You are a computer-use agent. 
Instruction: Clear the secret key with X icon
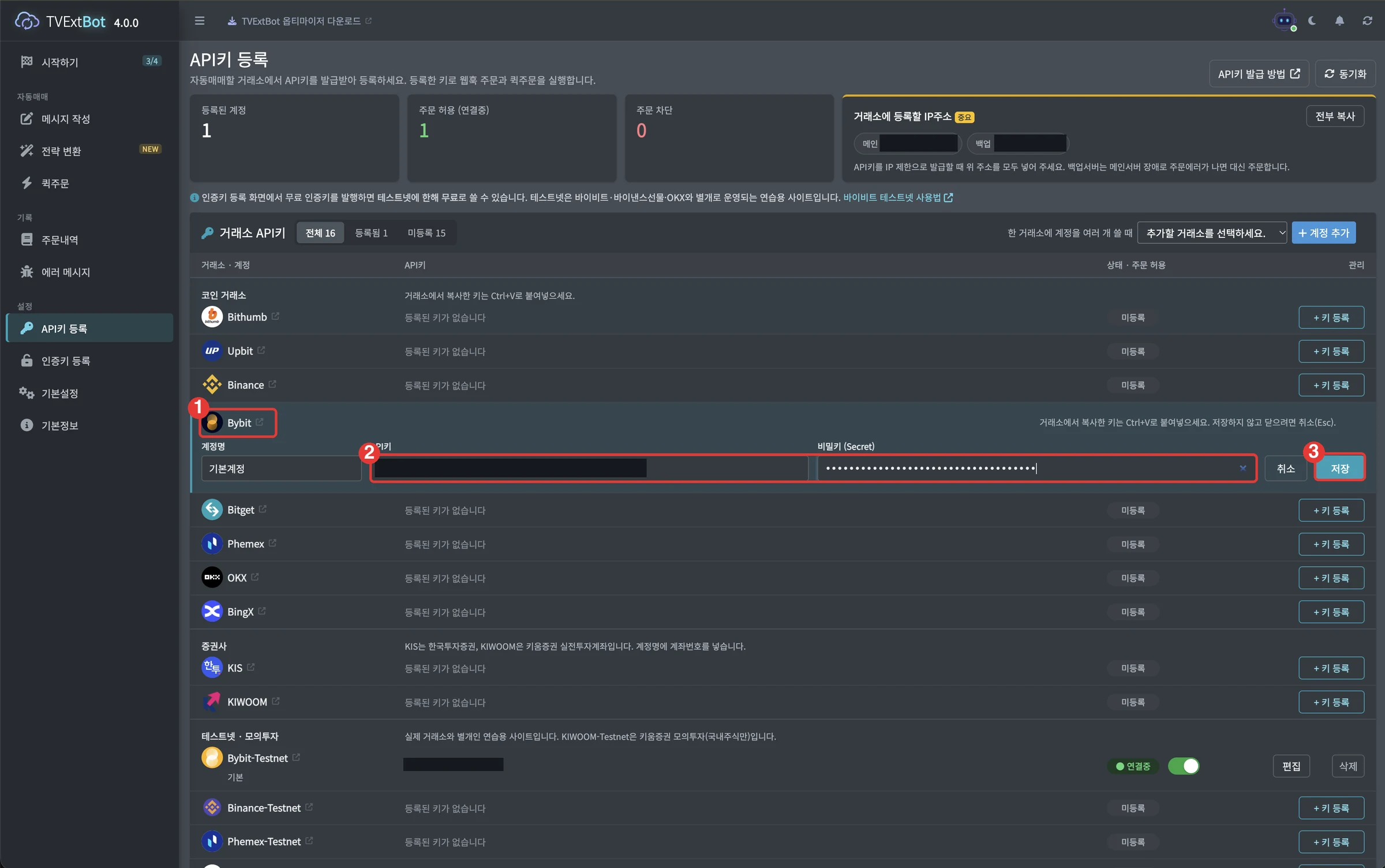point(1243,468)
